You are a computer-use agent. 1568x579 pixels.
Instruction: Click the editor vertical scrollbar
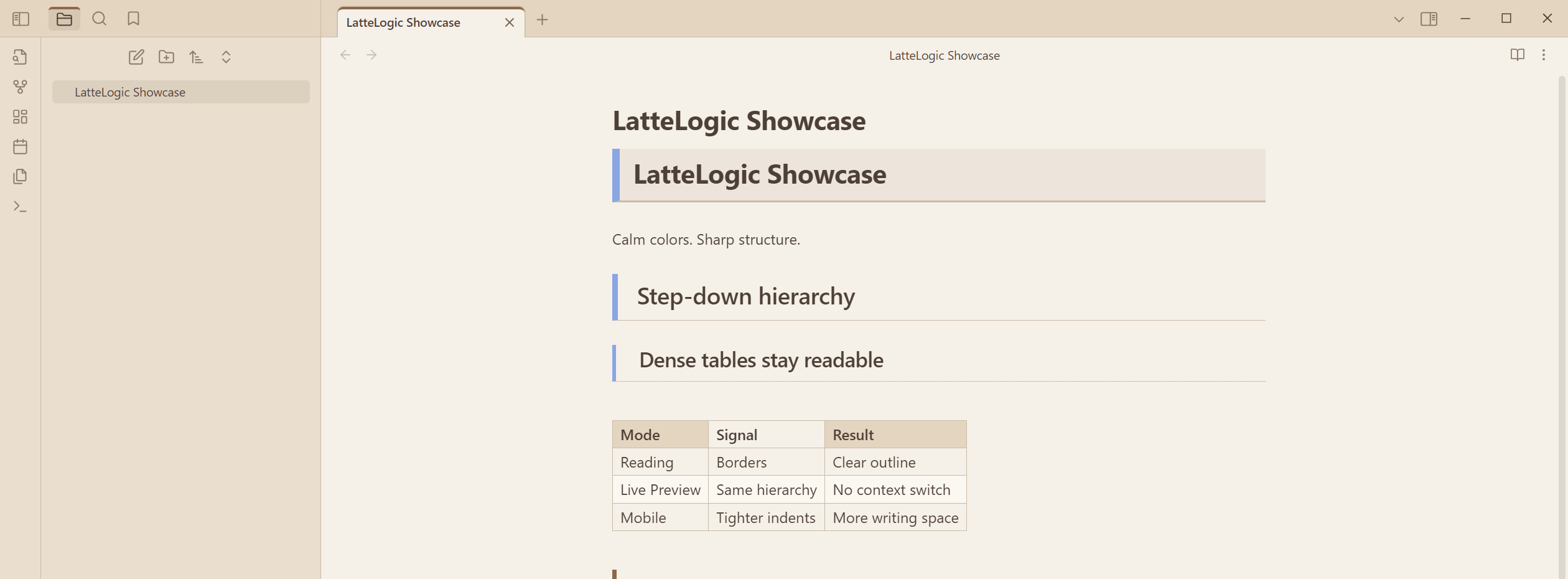pyautogui.click(x=1562, y=327)
